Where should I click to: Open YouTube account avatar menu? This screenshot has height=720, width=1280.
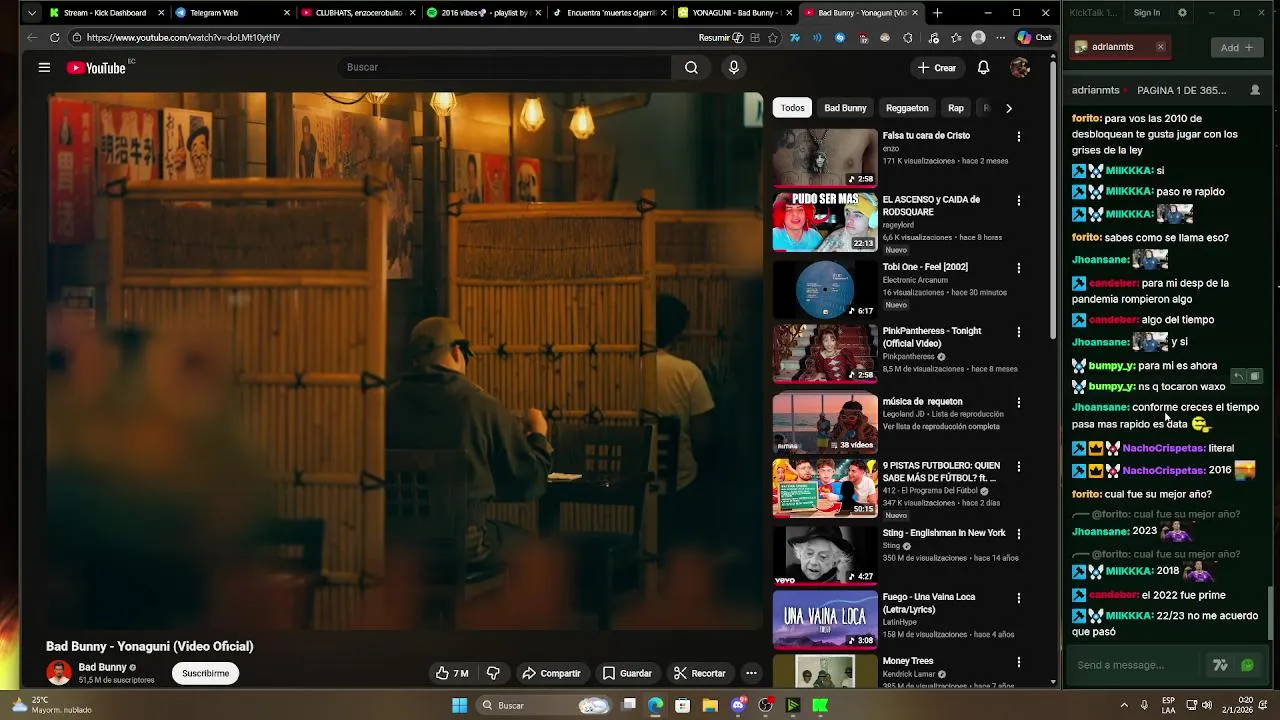click(1020, 67)
